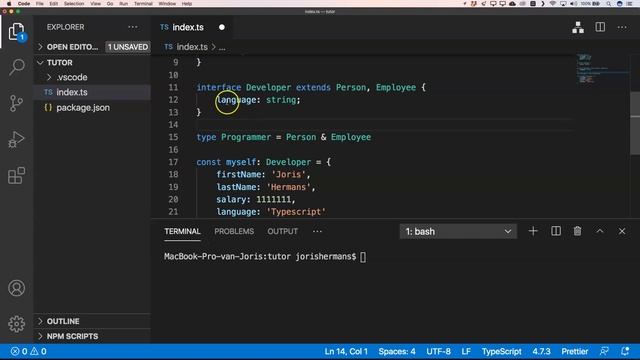
Task: Click the source control compare icon in editor toolbar
Action: (578, 27)
